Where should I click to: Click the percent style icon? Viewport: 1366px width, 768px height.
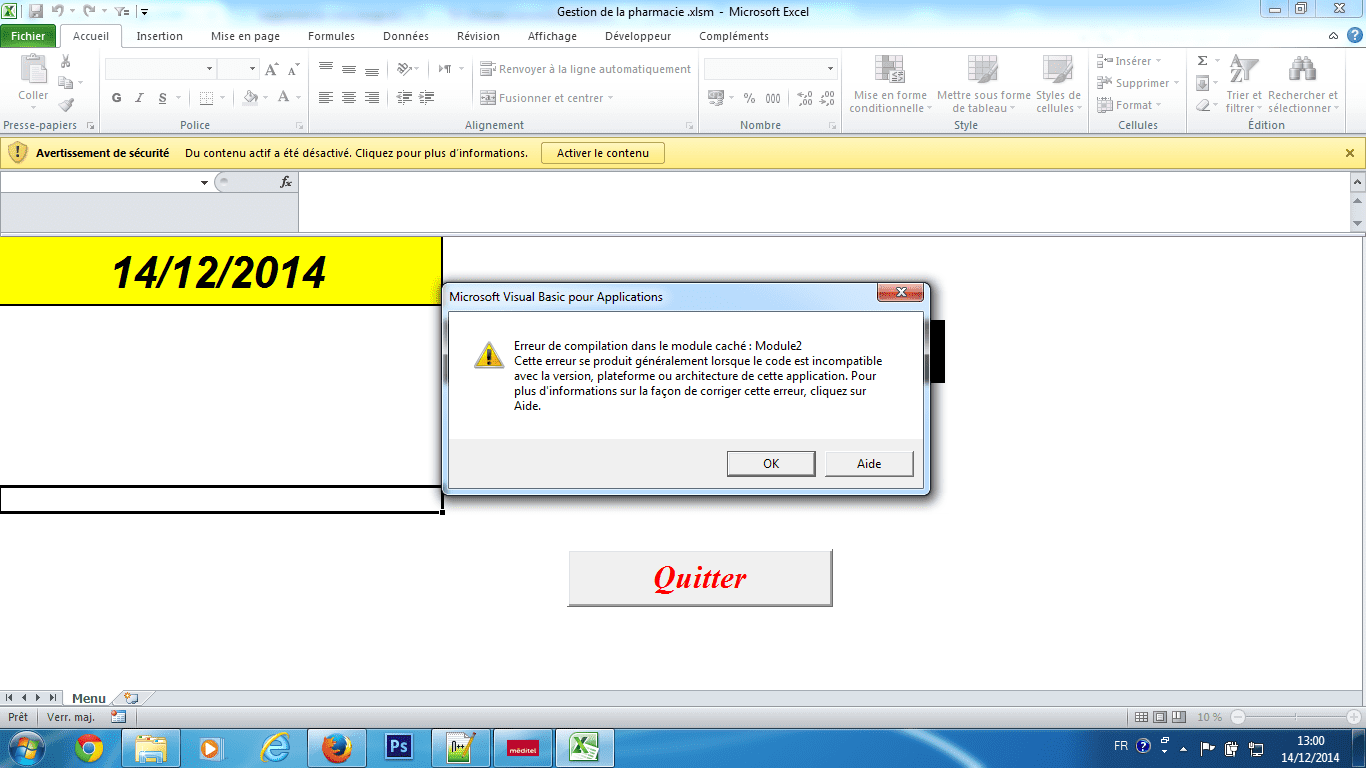[x=749, y=98]
